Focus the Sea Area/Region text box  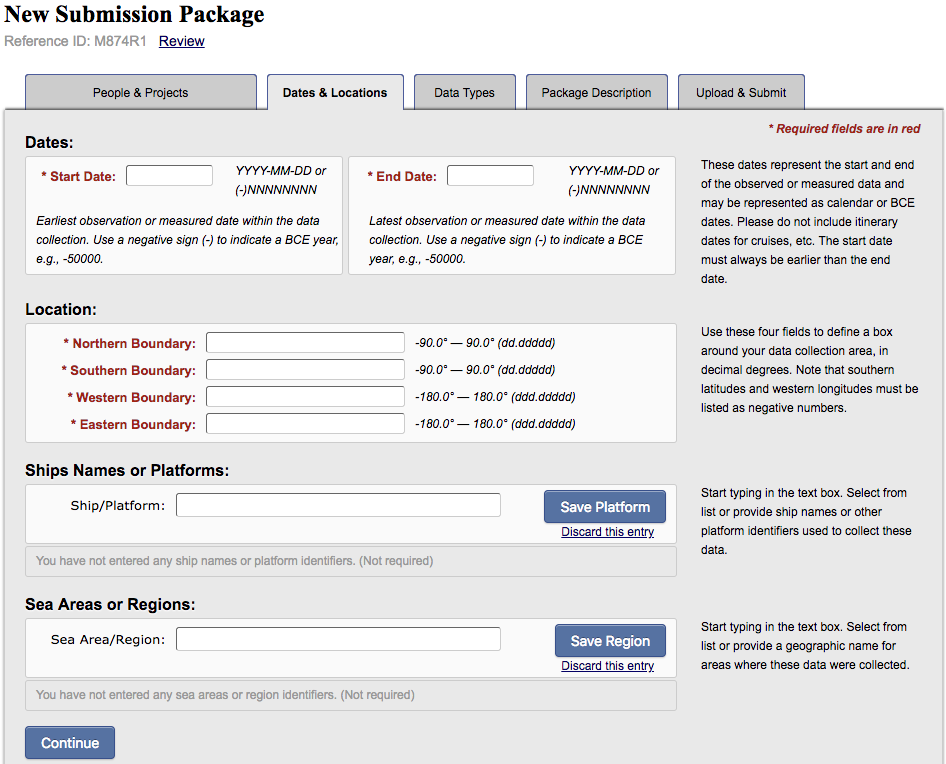click(338, 639)
